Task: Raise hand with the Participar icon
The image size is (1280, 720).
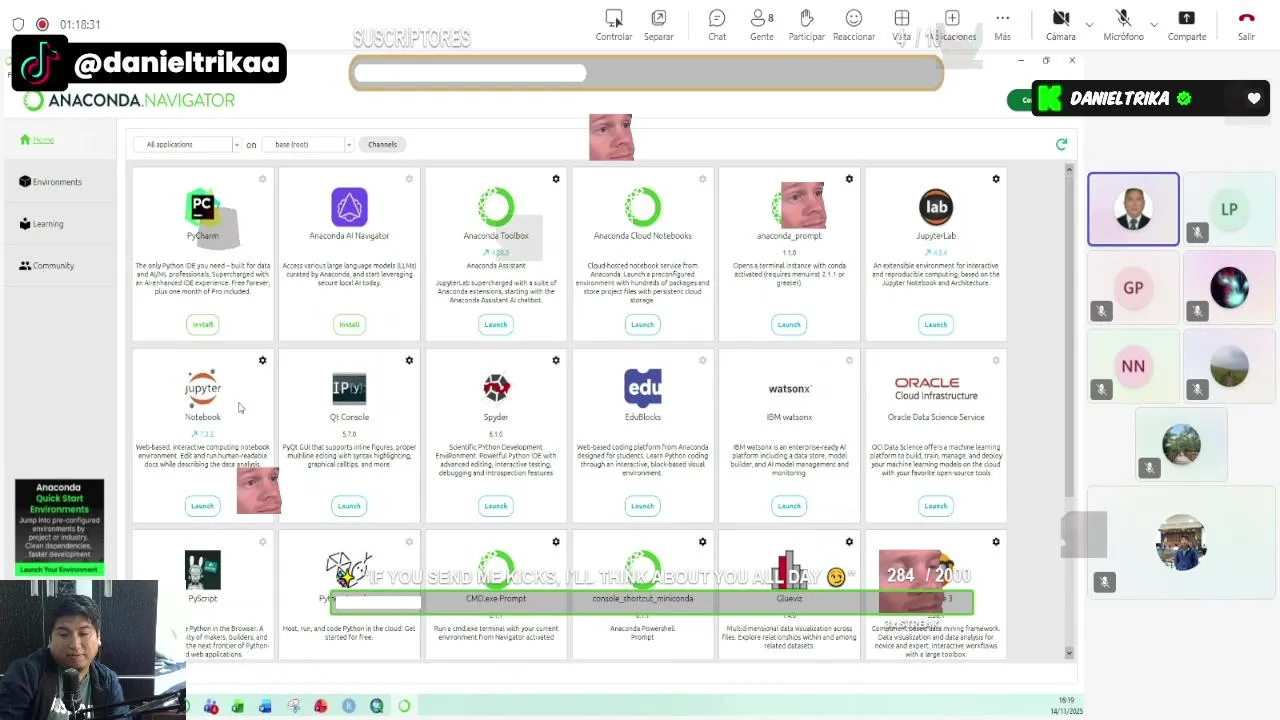Action: click(x=806, y=24)
